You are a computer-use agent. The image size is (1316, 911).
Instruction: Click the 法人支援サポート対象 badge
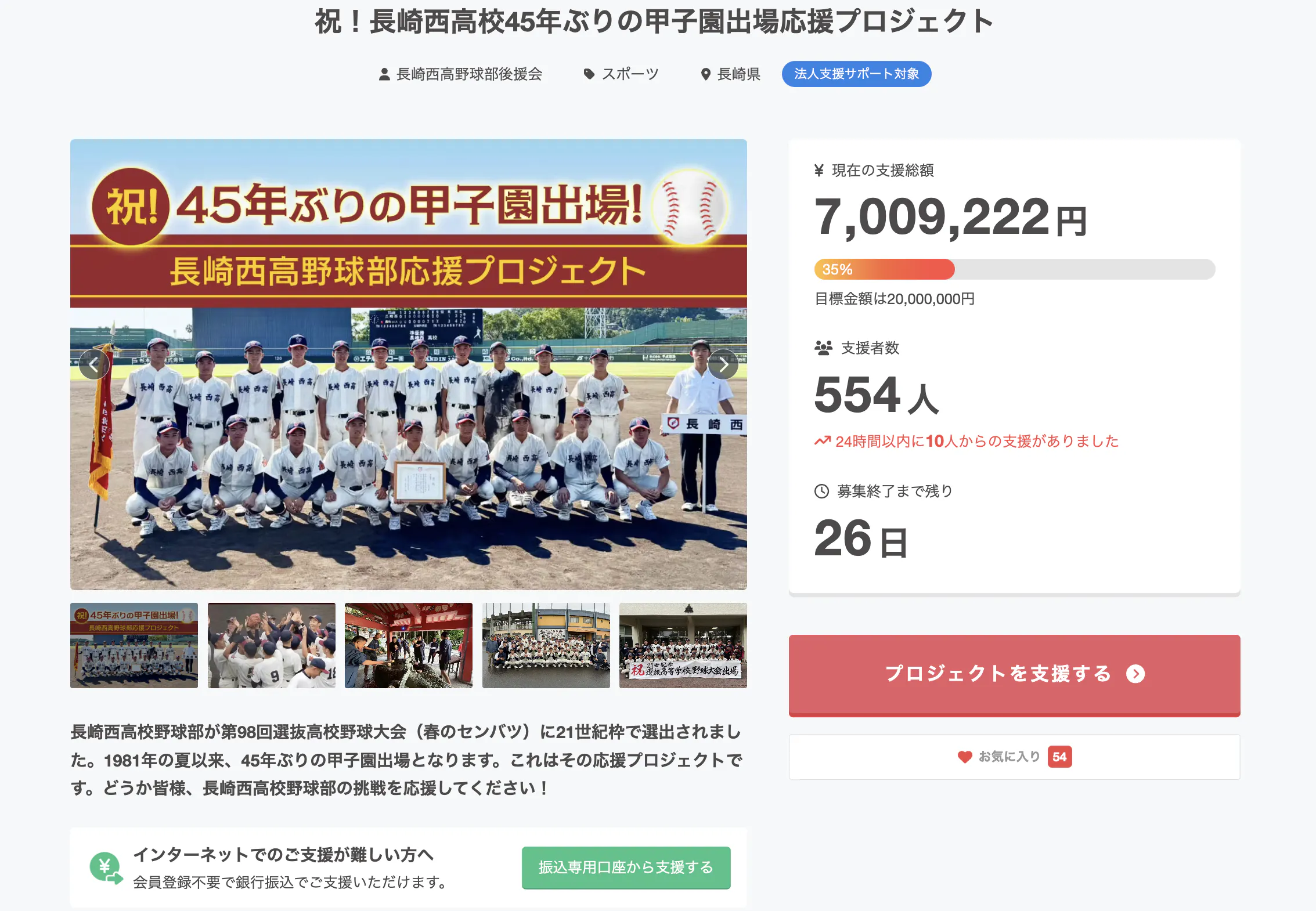[856, 74]
